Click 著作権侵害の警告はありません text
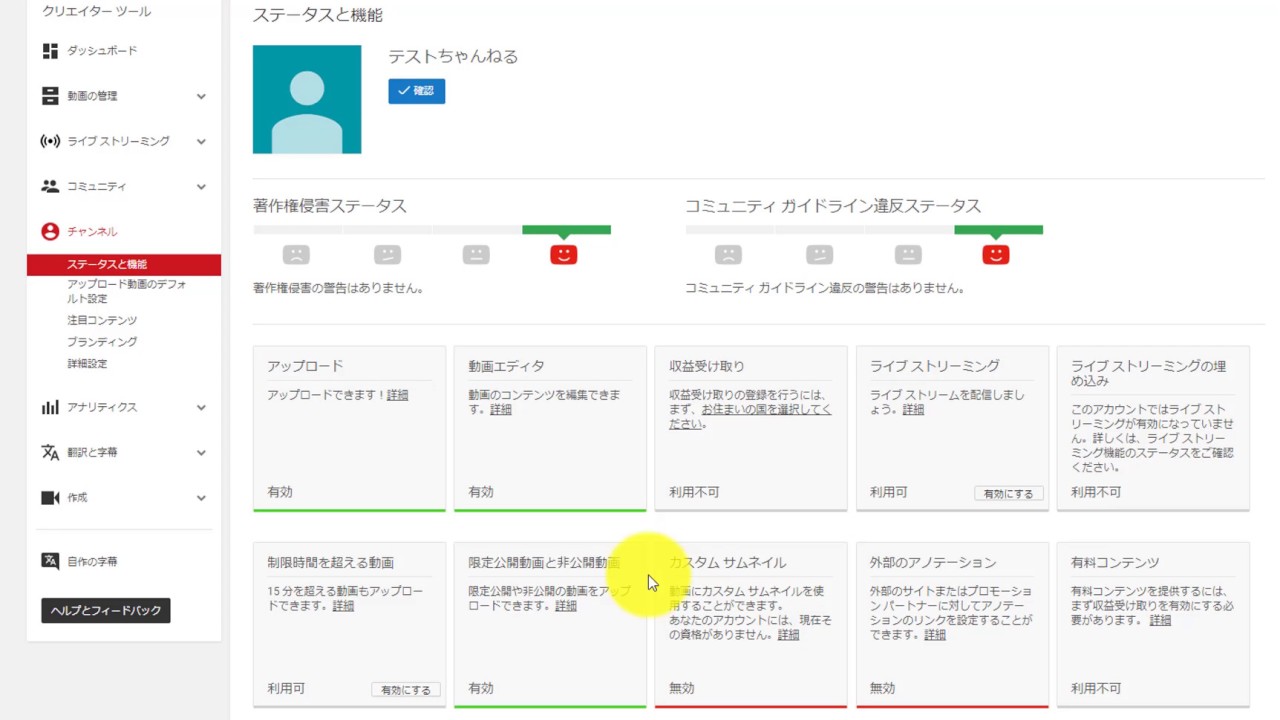The width and height of the screenshot is (1280, 720). click(338, 288)
